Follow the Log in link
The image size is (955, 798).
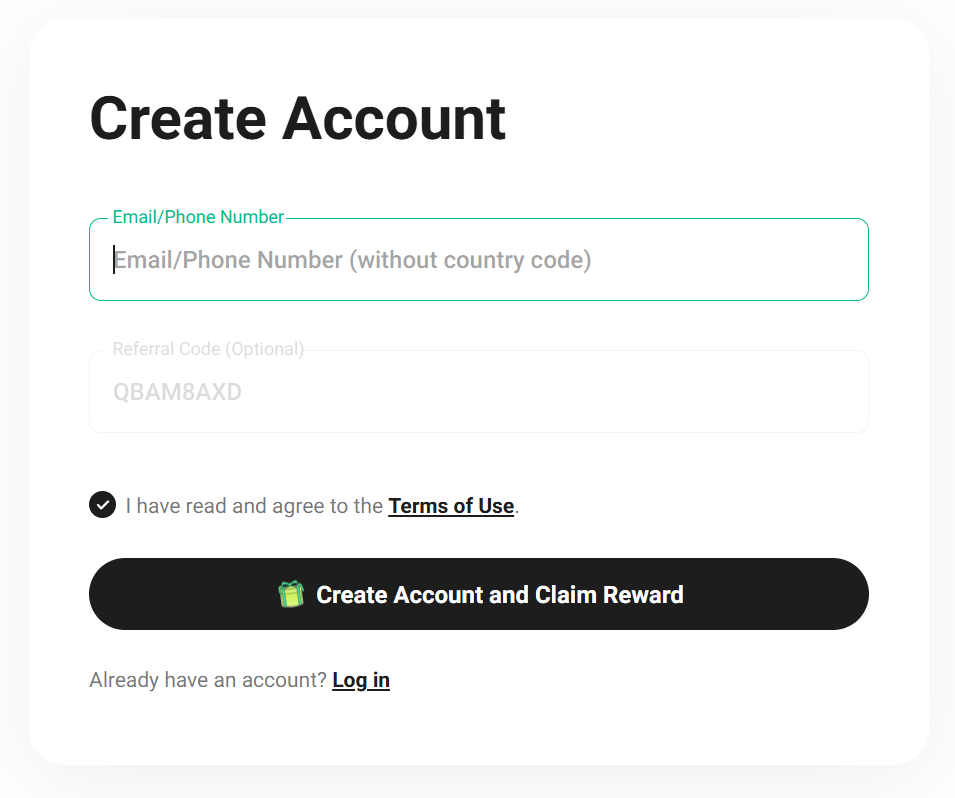361,681
